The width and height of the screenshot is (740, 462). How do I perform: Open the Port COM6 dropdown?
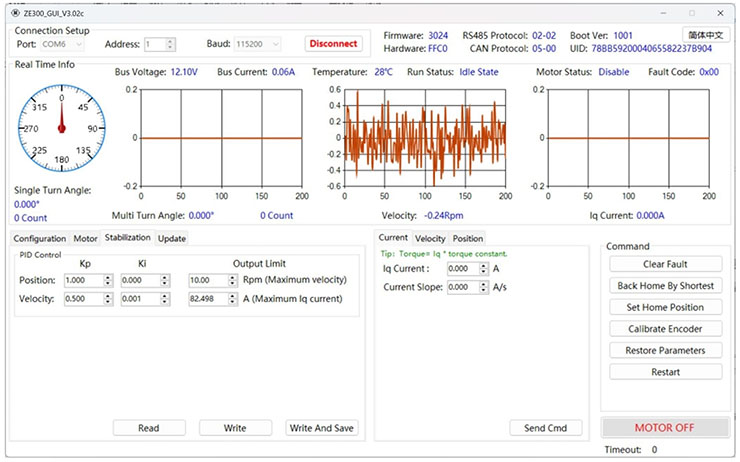(x=62, y=44)
